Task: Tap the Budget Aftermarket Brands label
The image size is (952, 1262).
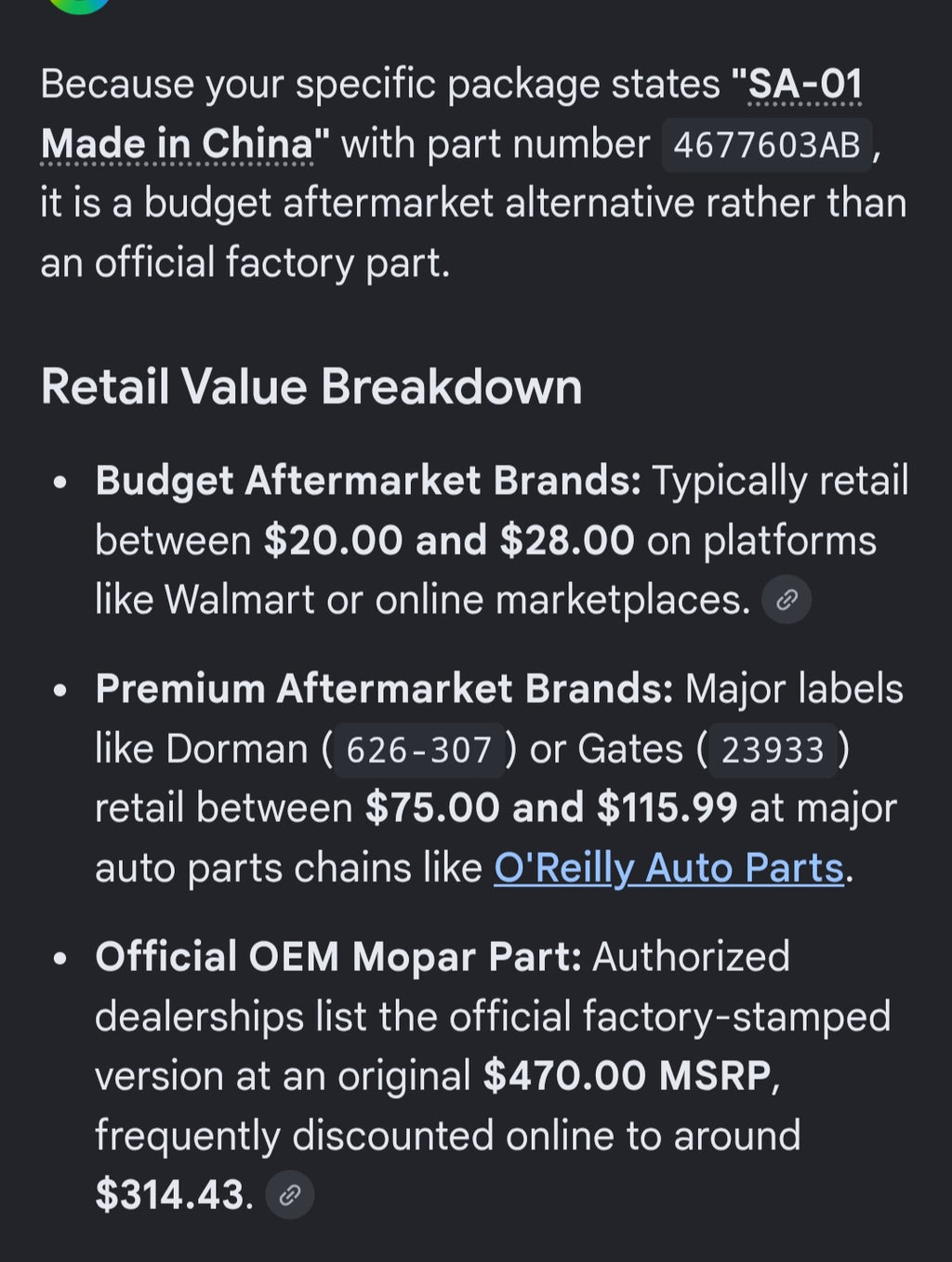Action: [x=368, y=482]
